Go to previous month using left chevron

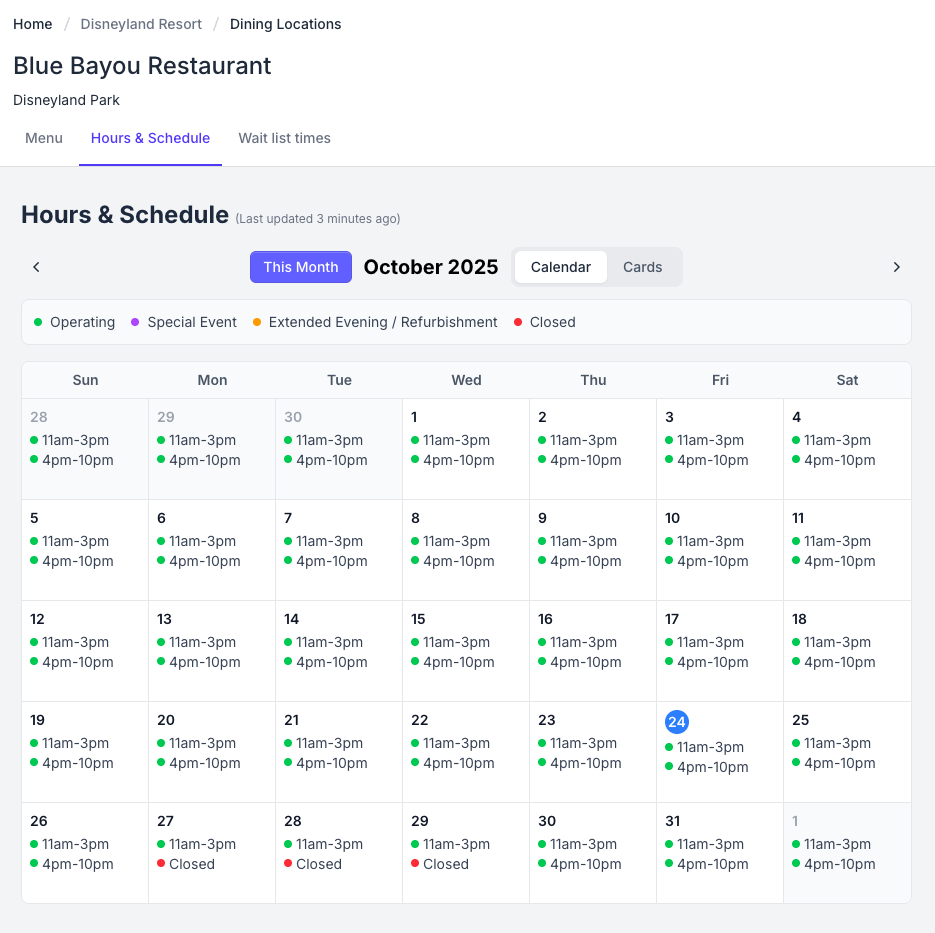click(x=36, y=267)
